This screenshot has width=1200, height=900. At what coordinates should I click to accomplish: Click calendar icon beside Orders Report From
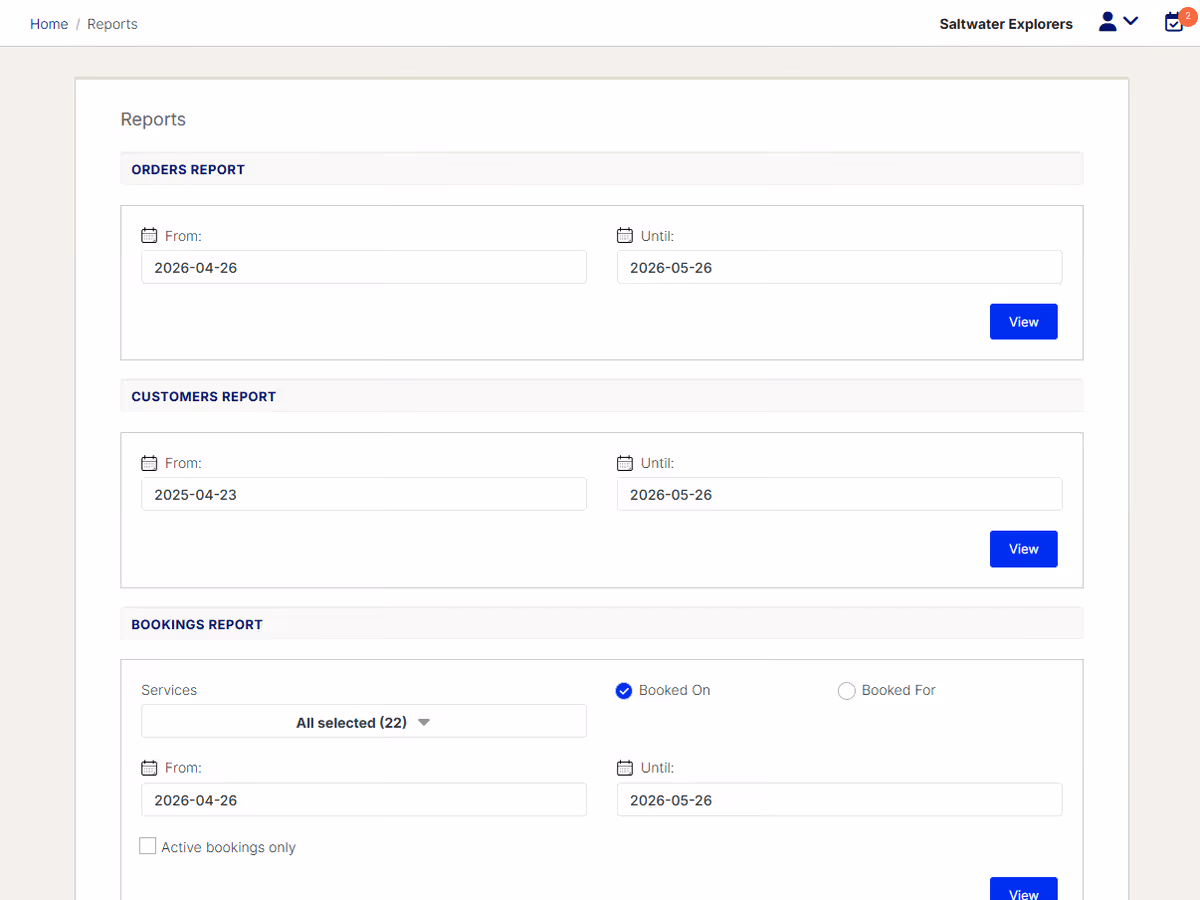point(149,236)
